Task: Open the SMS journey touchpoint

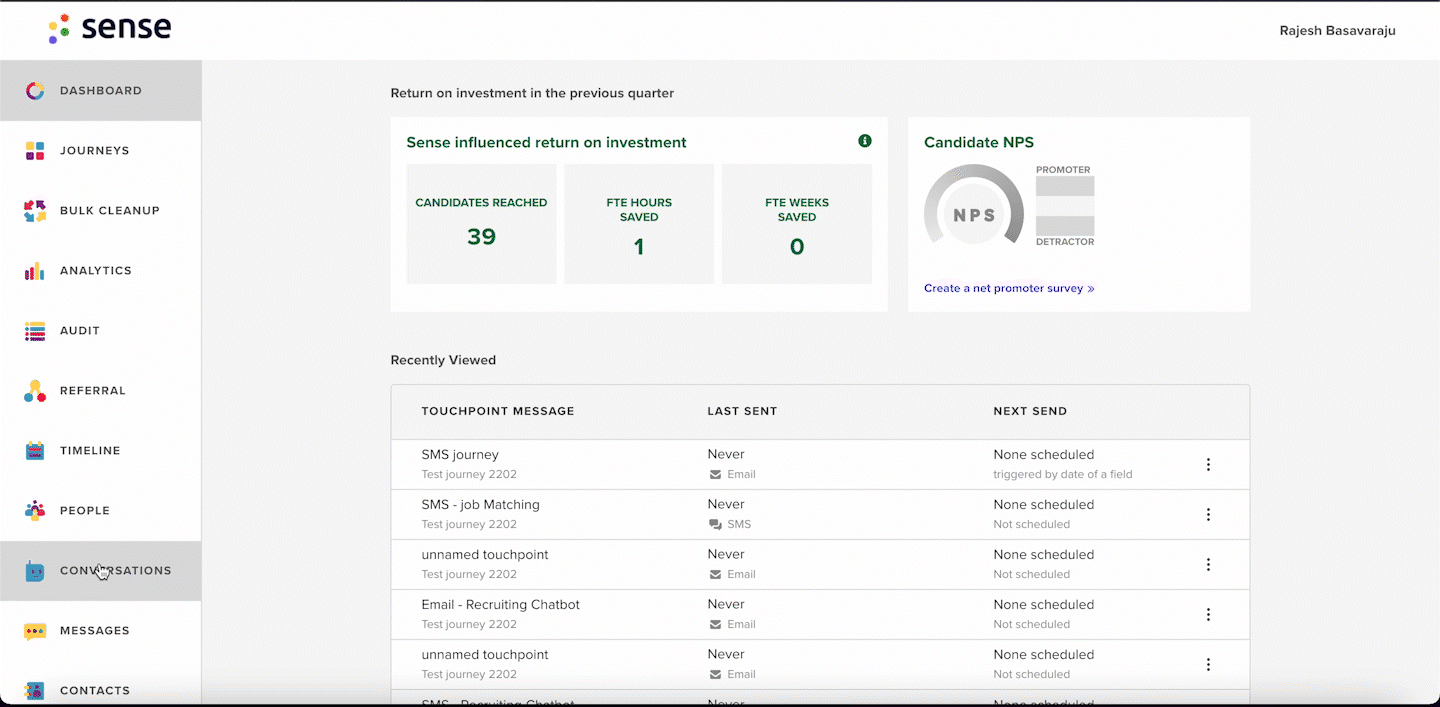Action: point(460,455)
